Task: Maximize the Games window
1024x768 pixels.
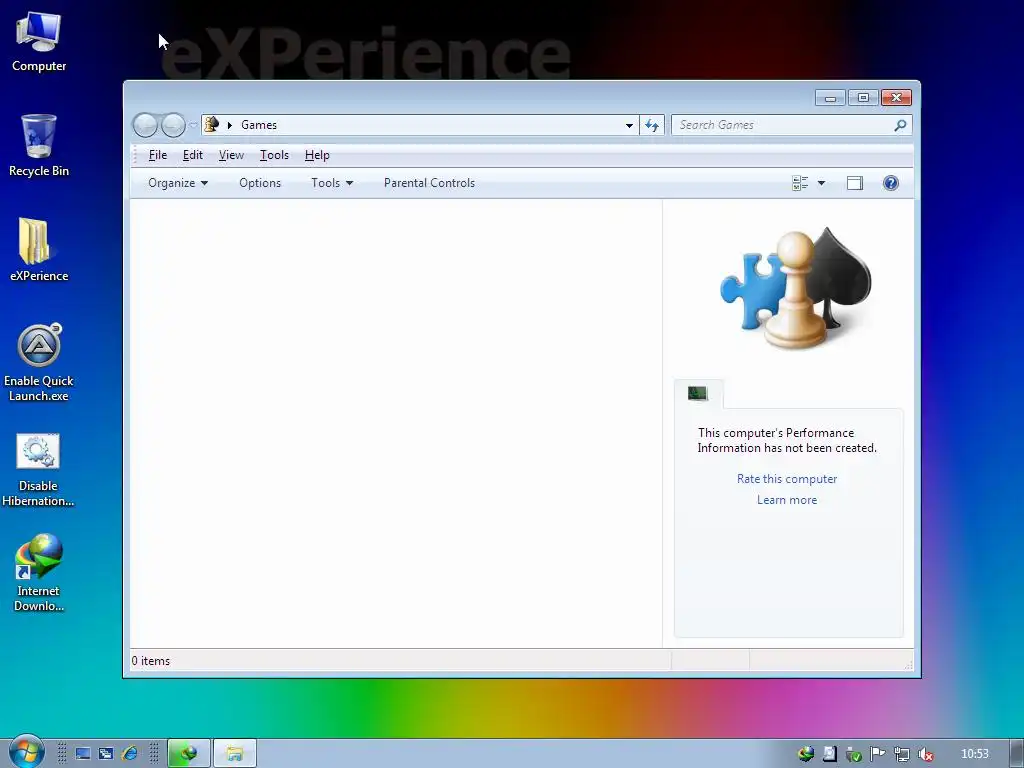Action: [x=863, y=98]
